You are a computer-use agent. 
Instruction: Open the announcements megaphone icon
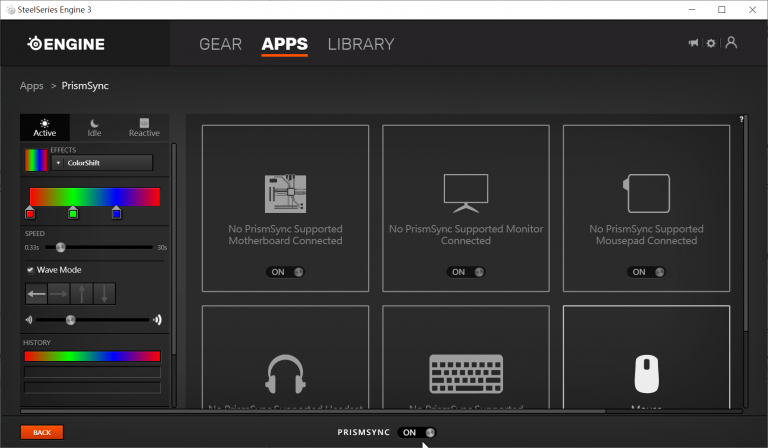point(693,43)
